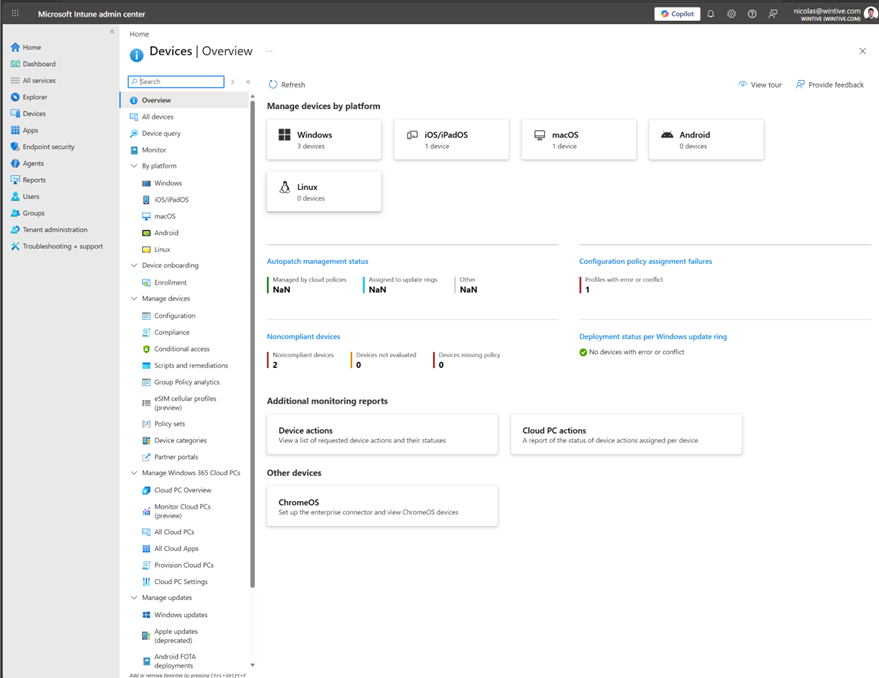The image size is (879, 678).
Task: Open the notifications bell icon
Action: coord(709,14)
